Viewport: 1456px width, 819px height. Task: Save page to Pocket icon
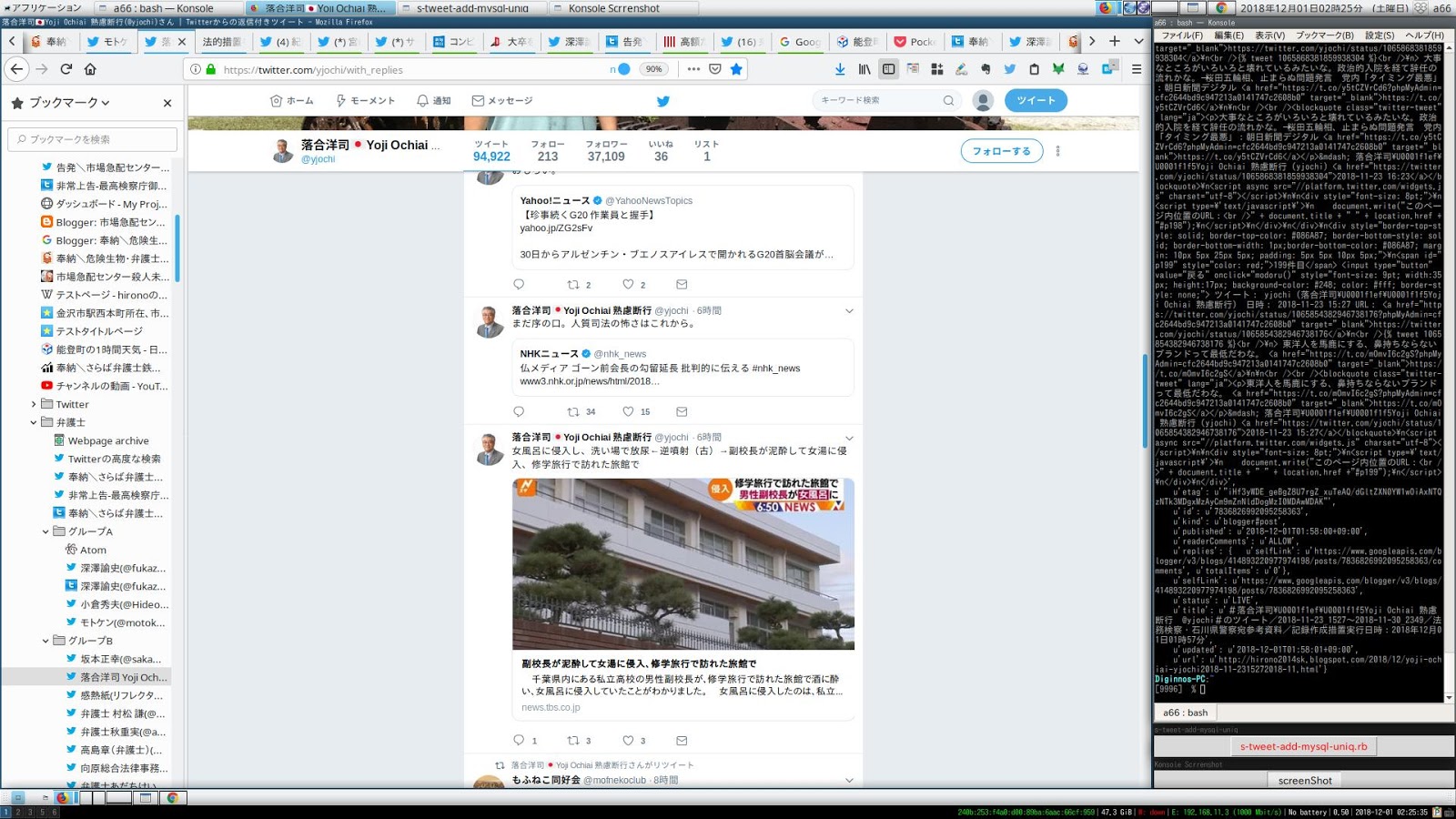pos(715,69)
